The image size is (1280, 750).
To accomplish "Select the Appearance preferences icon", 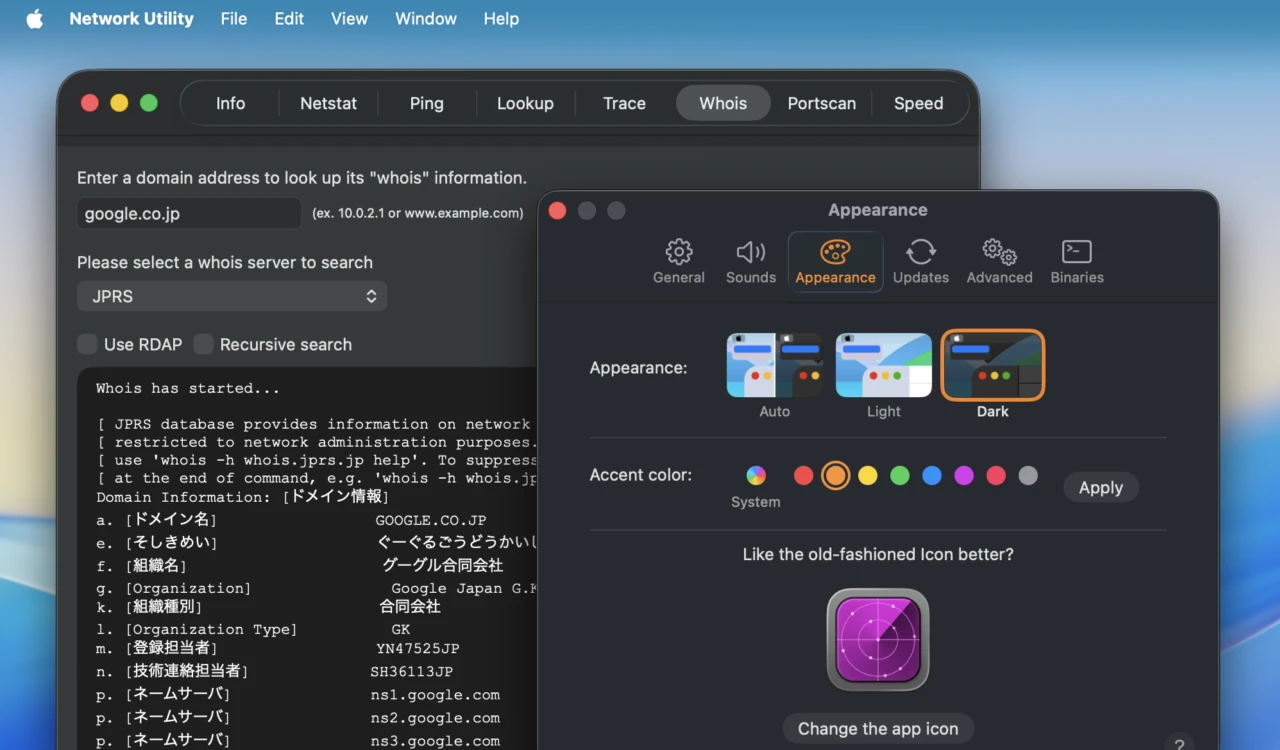I will point(835,260).
